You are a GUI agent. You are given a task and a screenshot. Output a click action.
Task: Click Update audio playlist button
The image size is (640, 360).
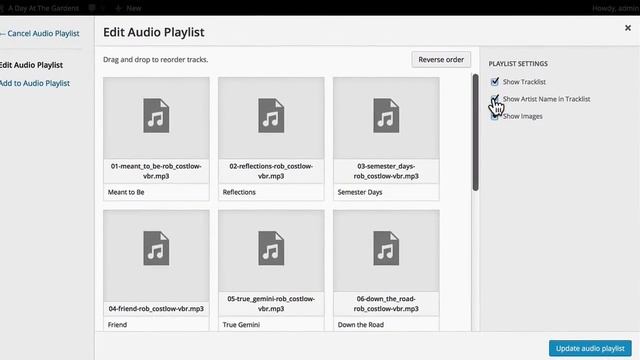(x=590, y=349)
